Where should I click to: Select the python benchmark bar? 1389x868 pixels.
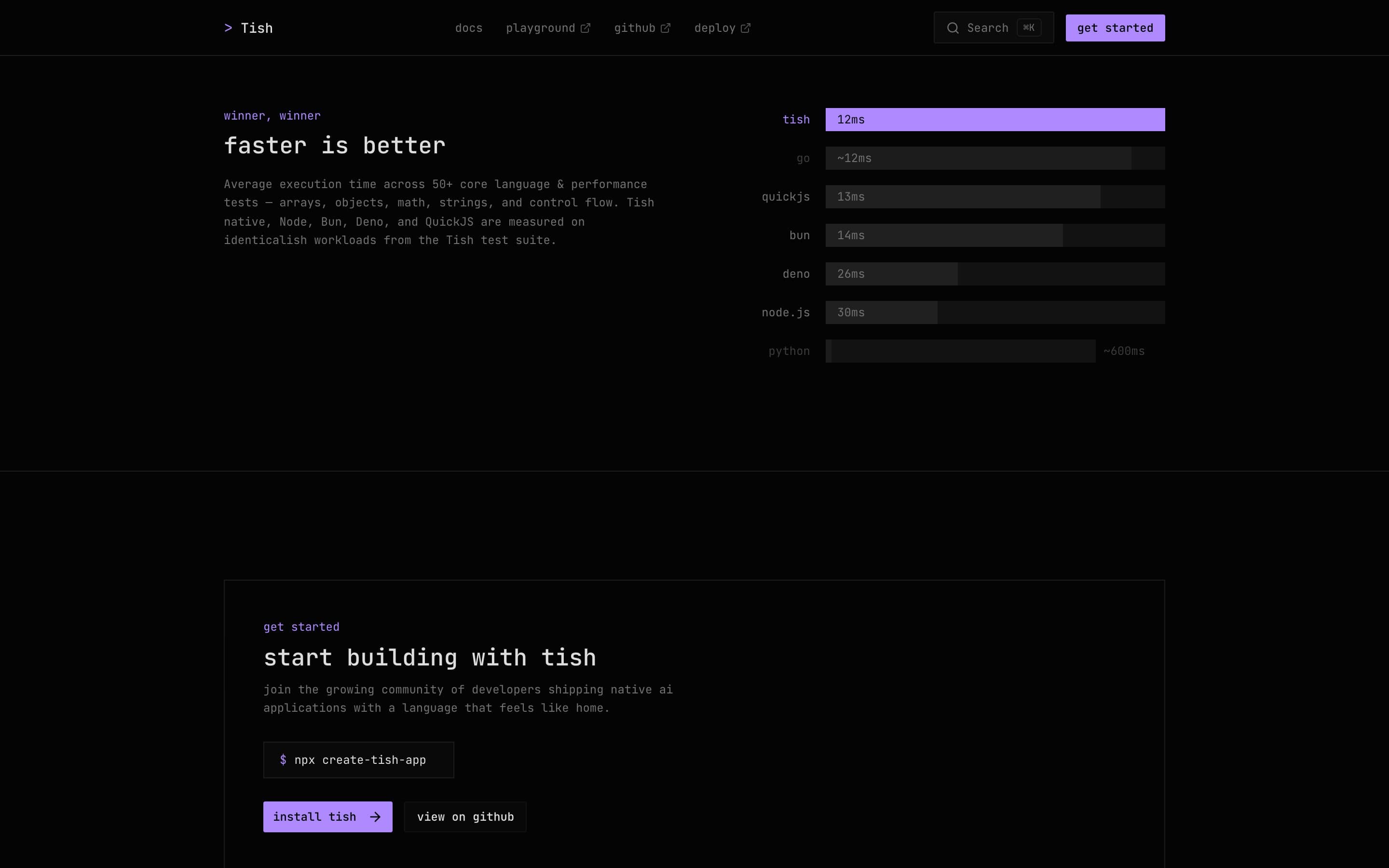[x=960, y=351]
